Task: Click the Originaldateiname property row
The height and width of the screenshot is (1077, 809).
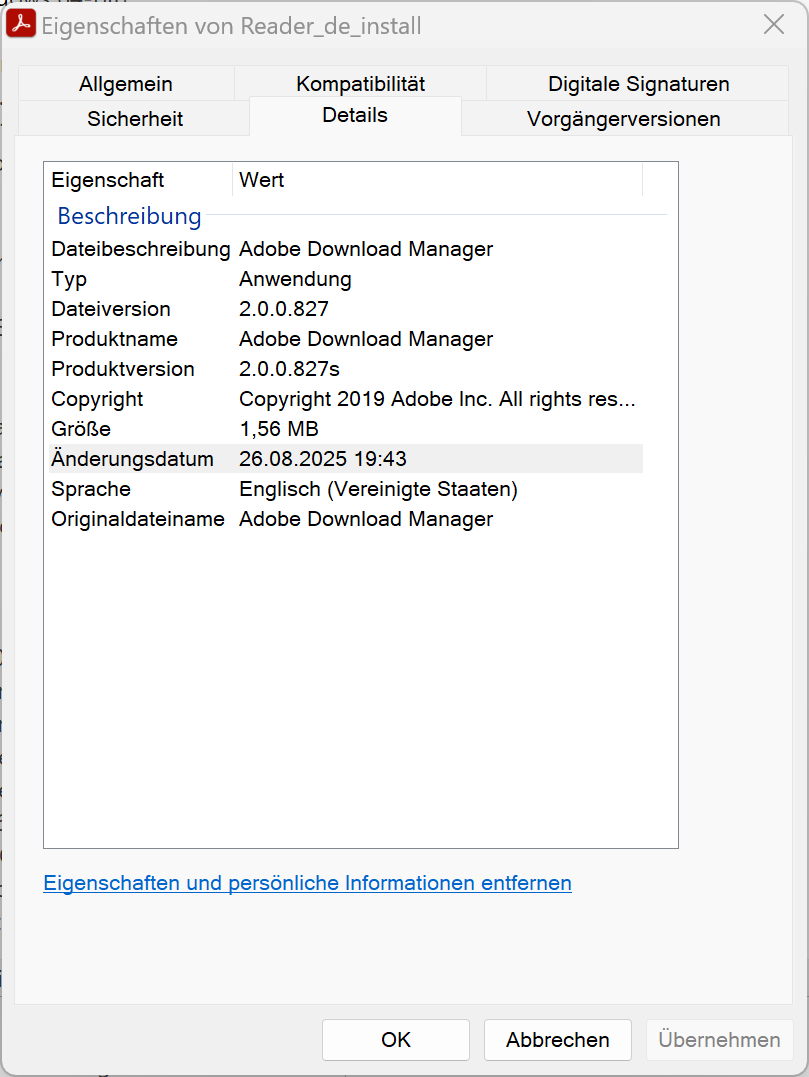Action: coord(138,519)
